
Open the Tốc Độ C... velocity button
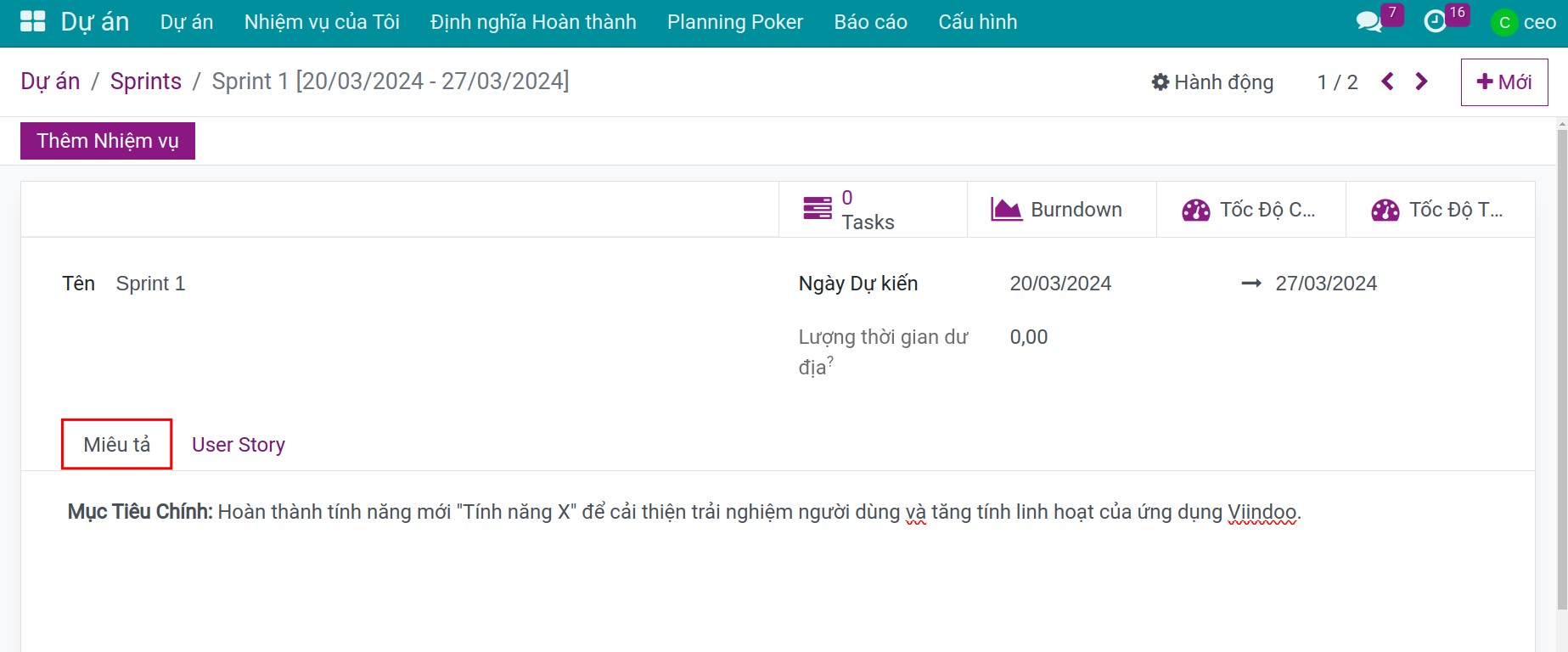[1251, 210]
